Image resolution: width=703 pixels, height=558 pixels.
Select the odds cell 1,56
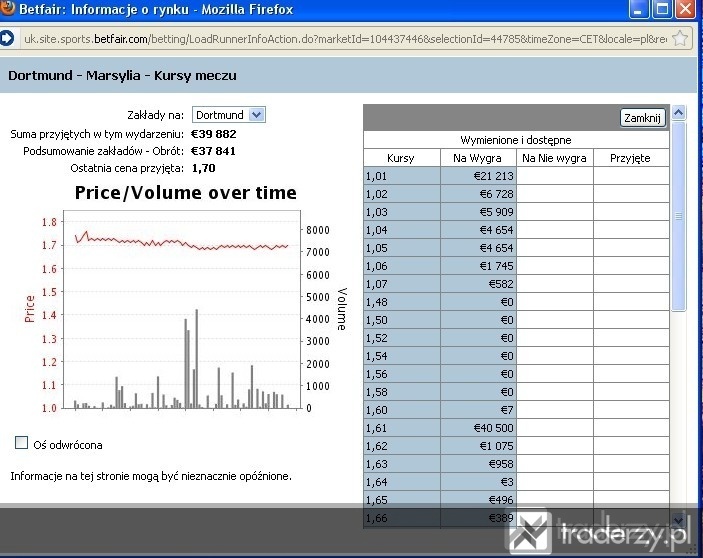(402, 374)
